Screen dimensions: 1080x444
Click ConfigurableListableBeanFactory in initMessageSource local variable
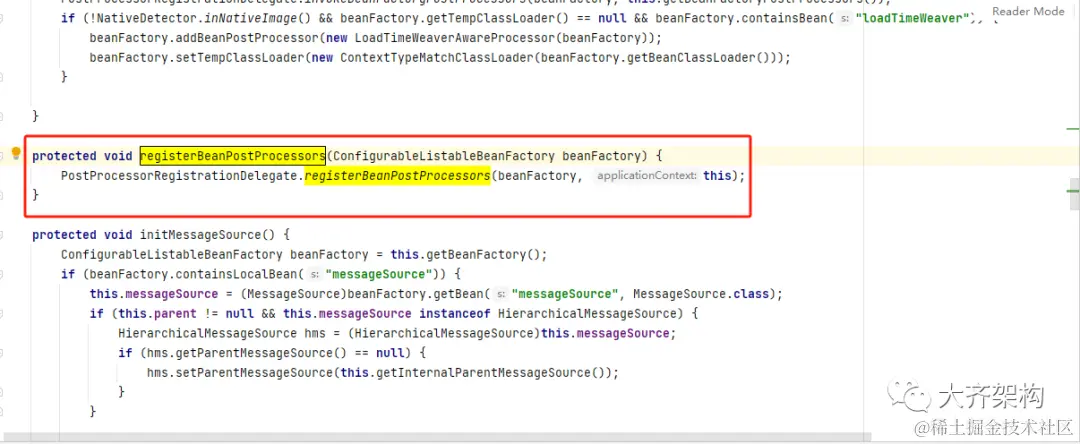coord(172,255)
